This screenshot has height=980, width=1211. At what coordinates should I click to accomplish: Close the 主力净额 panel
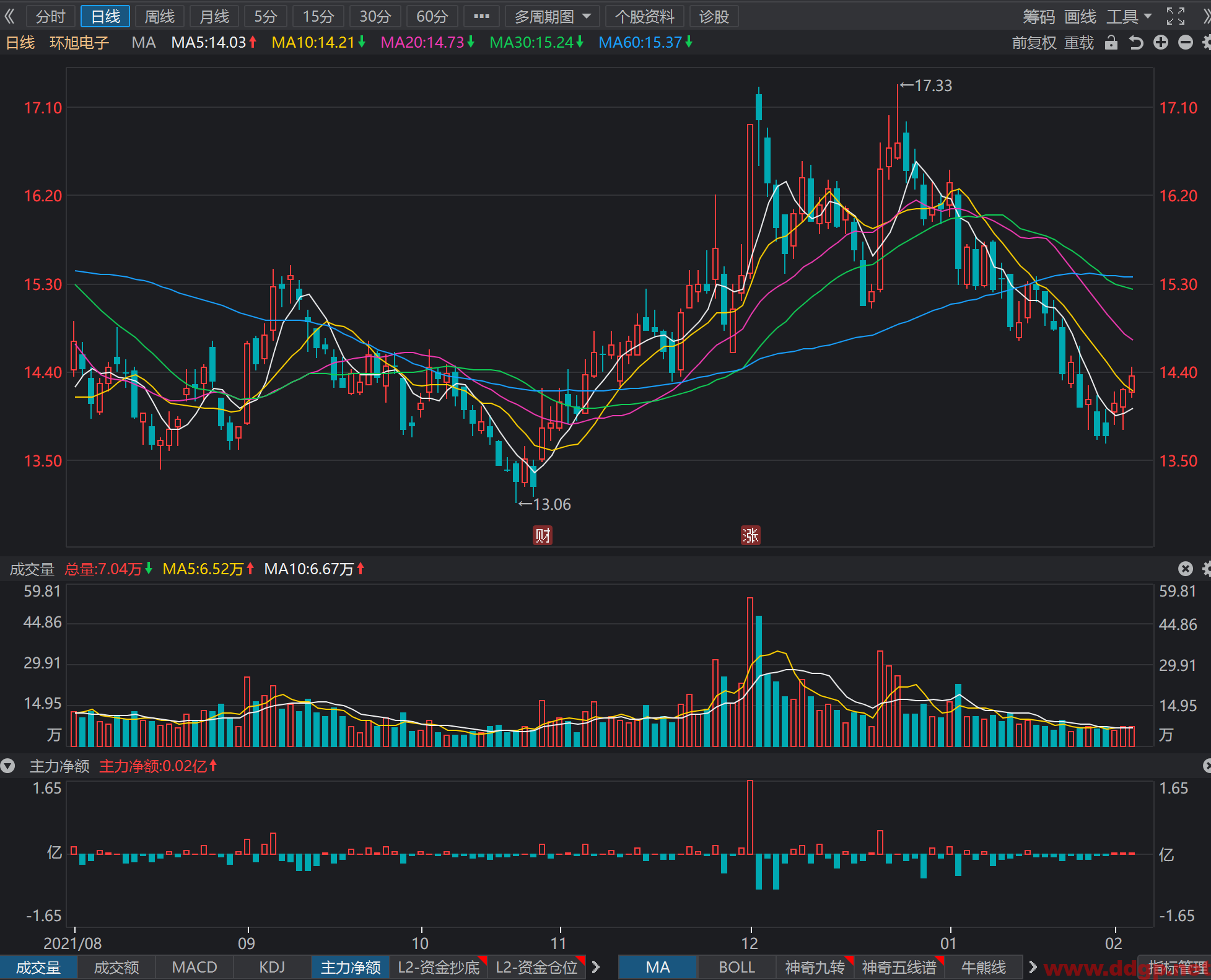(x=1207, y=766)
